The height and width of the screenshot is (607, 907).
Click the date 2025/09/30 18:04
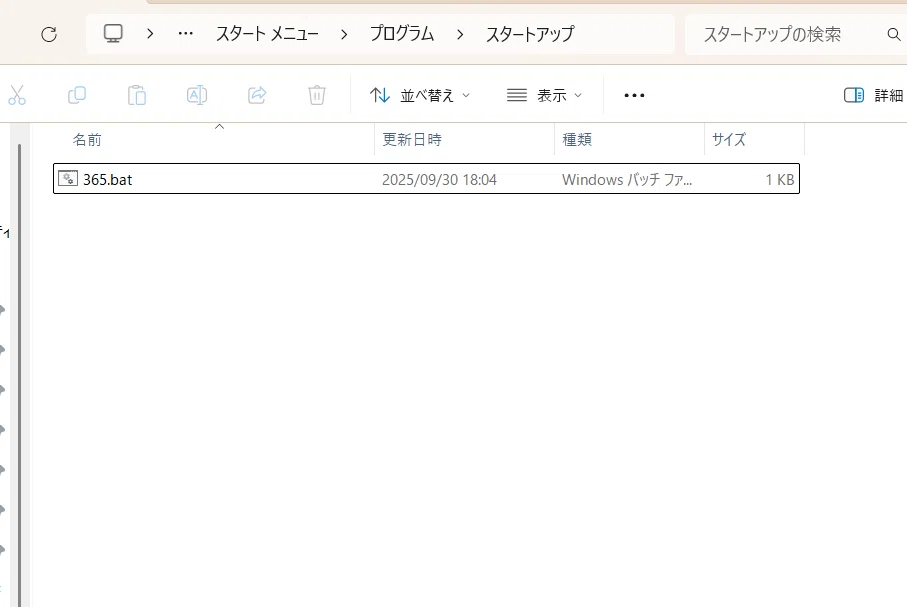[x=439, y=179]
